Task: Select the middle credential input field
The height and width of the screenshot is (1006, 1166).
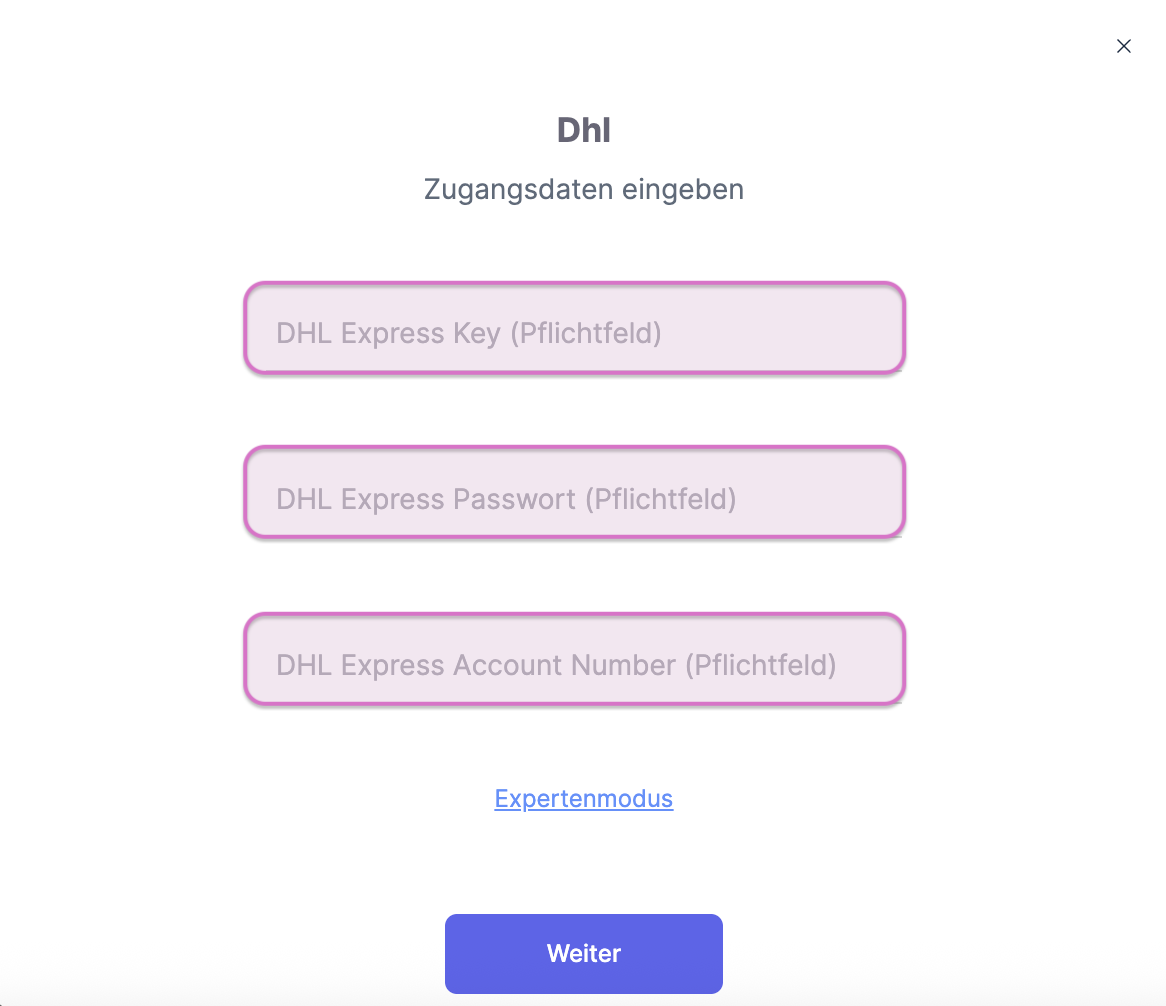Action: 574,492
